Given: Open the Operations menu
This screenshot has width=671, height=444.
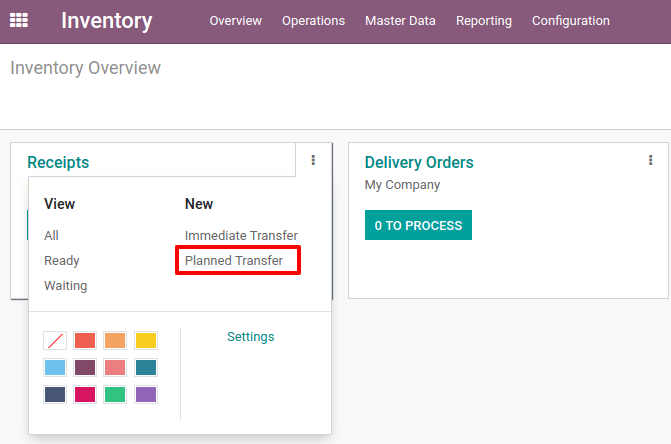Looking at the screenshot, I should tap(313, 21).
